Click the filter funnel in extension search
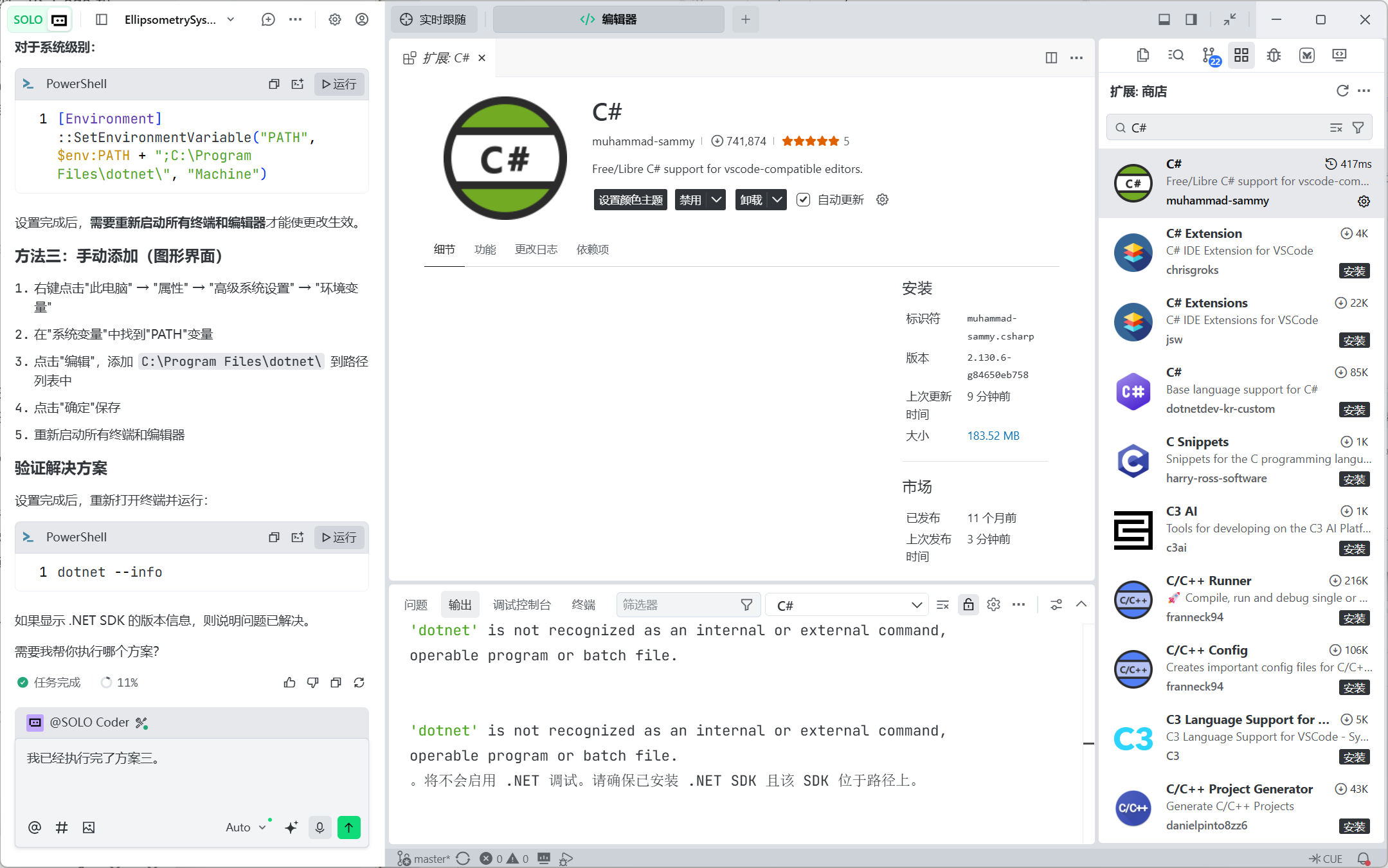This screenshot has height=868, width=1388. (x=1358, y=128)
